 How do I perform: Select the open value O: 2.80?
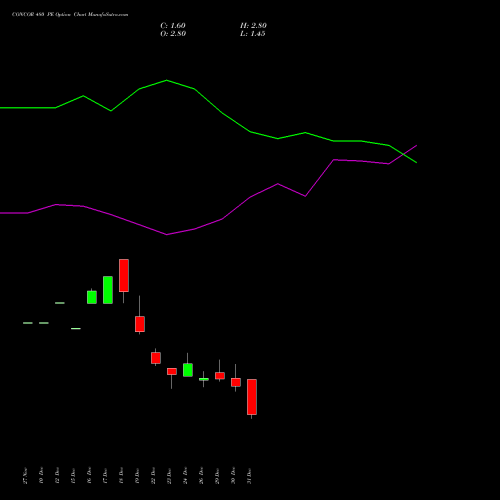[173, 34]
